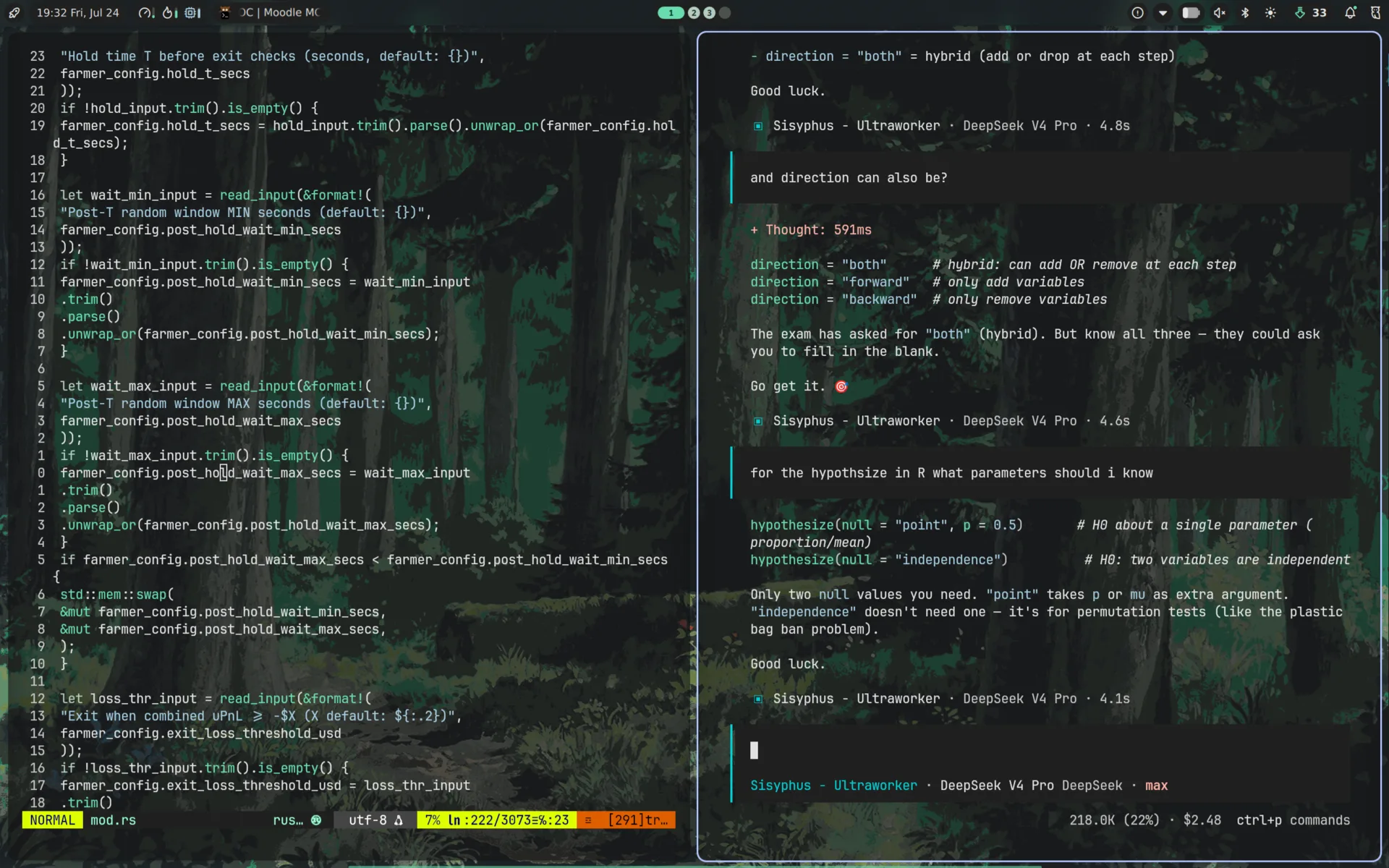Click the lines icon in orange statusline segment
1389x868 pixels.
point(588,820)
